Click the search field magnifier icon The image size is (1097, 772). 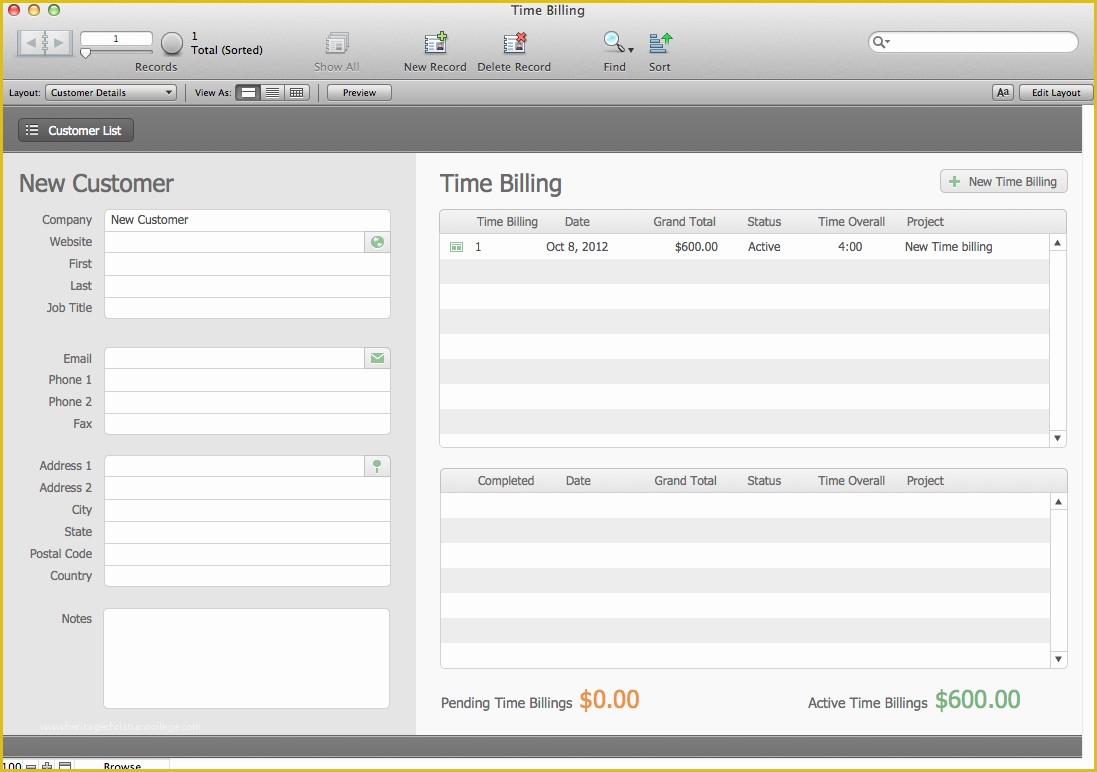pos(879,42)
